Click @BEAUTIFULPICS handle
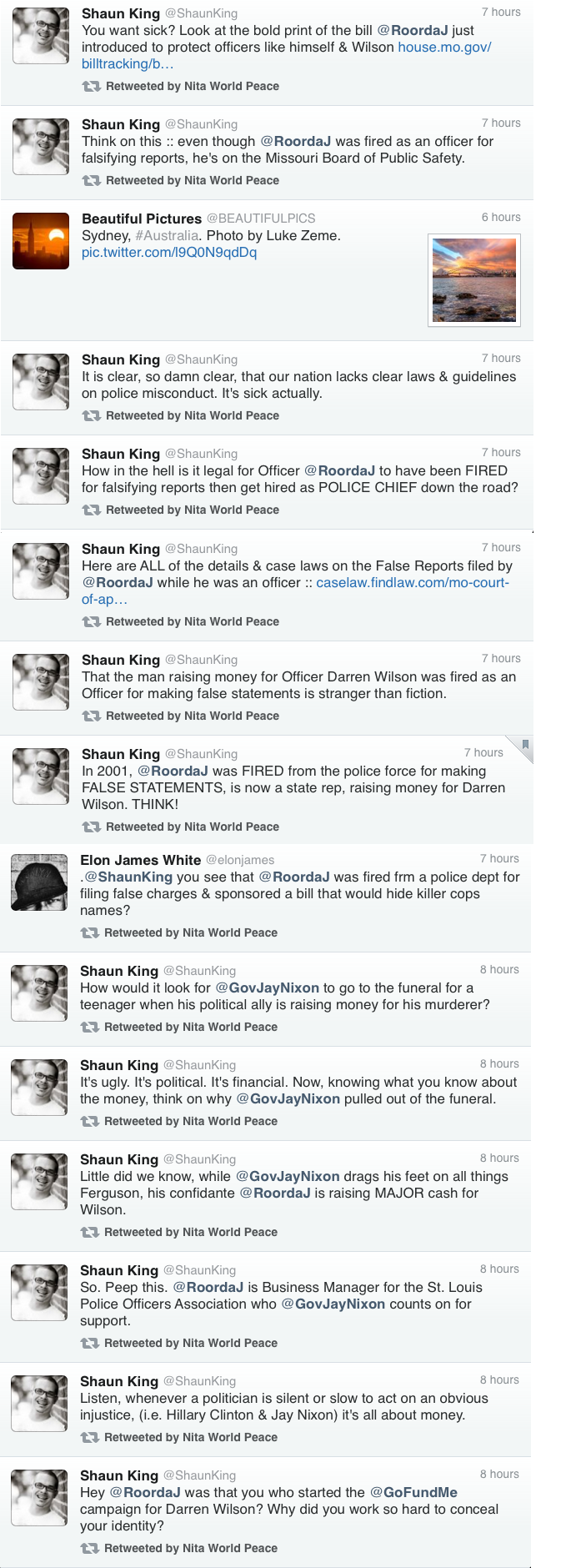 point(261,219)
